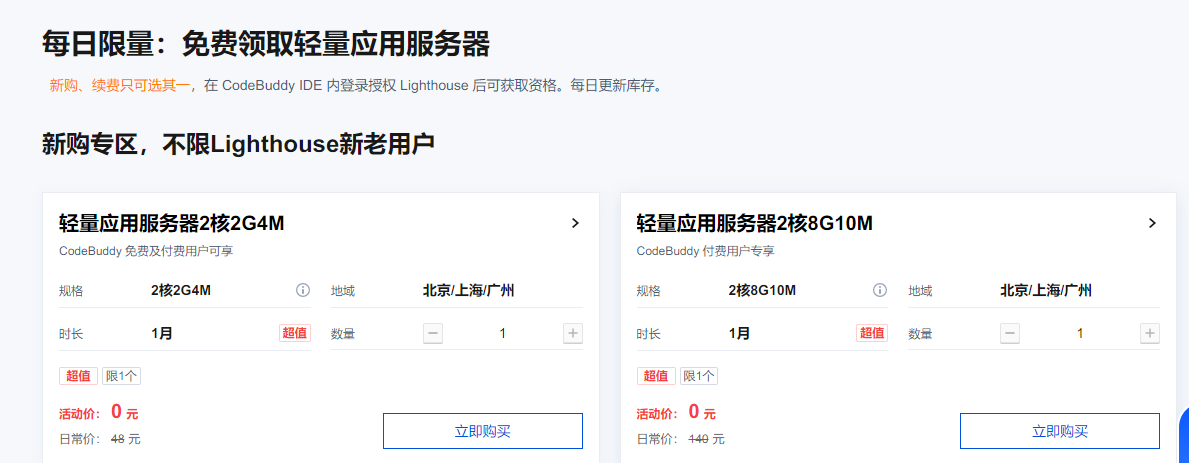The width and height of the screenshot is (1189, 463).
Task: Click the 0 元 price on the 2核2G4M card
Action: click(x=124, y=413)
